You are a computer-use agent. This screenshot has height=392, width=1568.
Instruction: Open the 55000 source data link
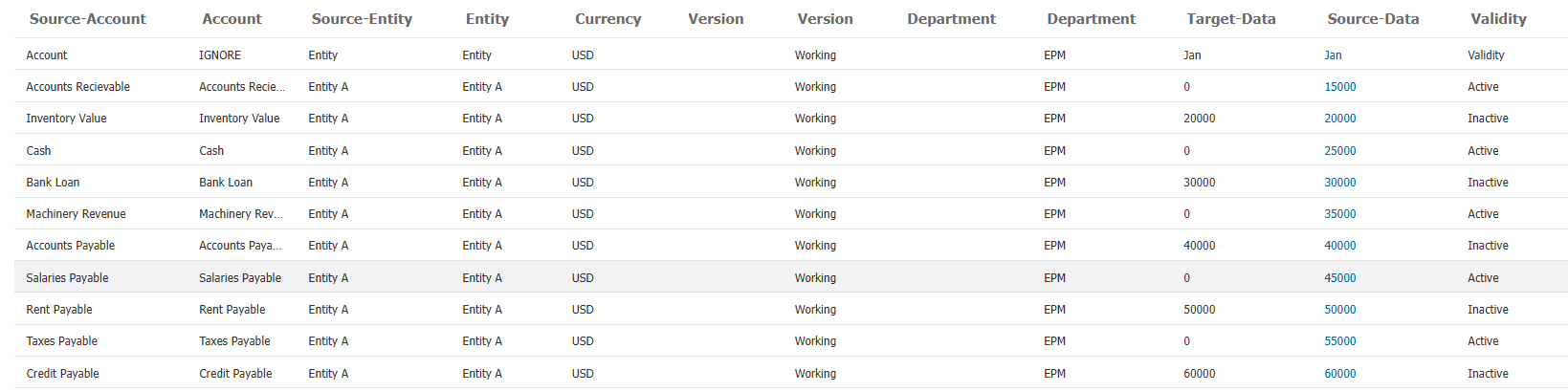tap(1339, 341)
